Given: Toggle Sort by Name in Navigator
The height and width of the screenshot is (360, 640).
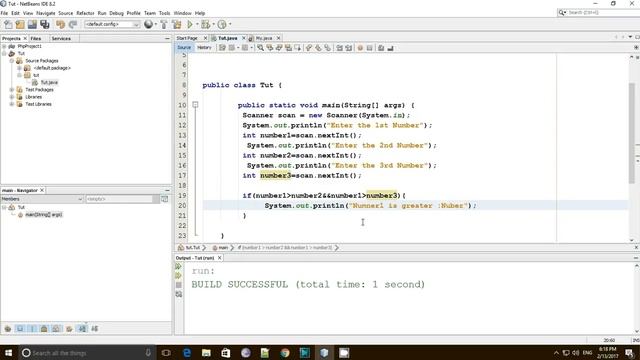Looking at the screenshot, I should (x=82, y=329).
